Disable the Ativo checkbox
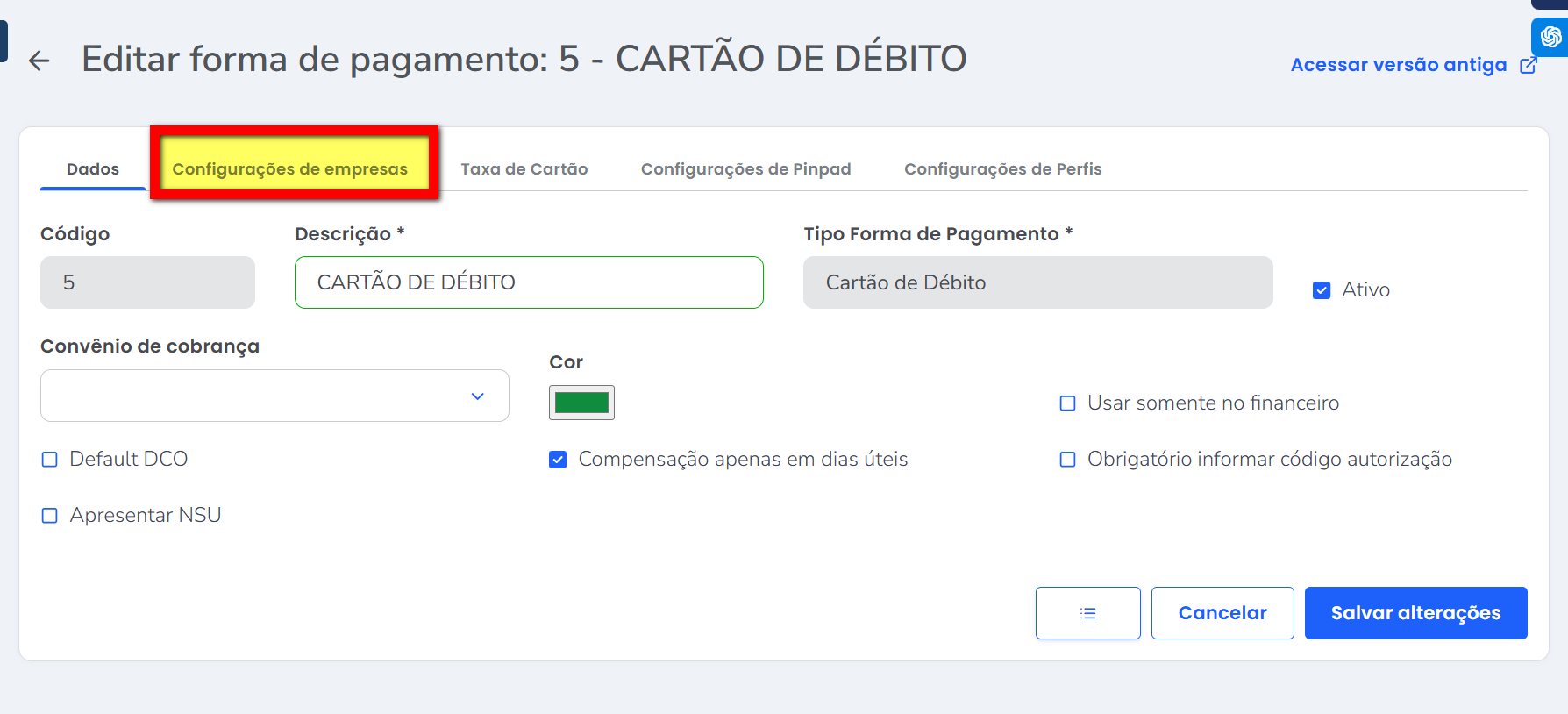Screen dimensions: 1568x714 (x=1322, y=289)
